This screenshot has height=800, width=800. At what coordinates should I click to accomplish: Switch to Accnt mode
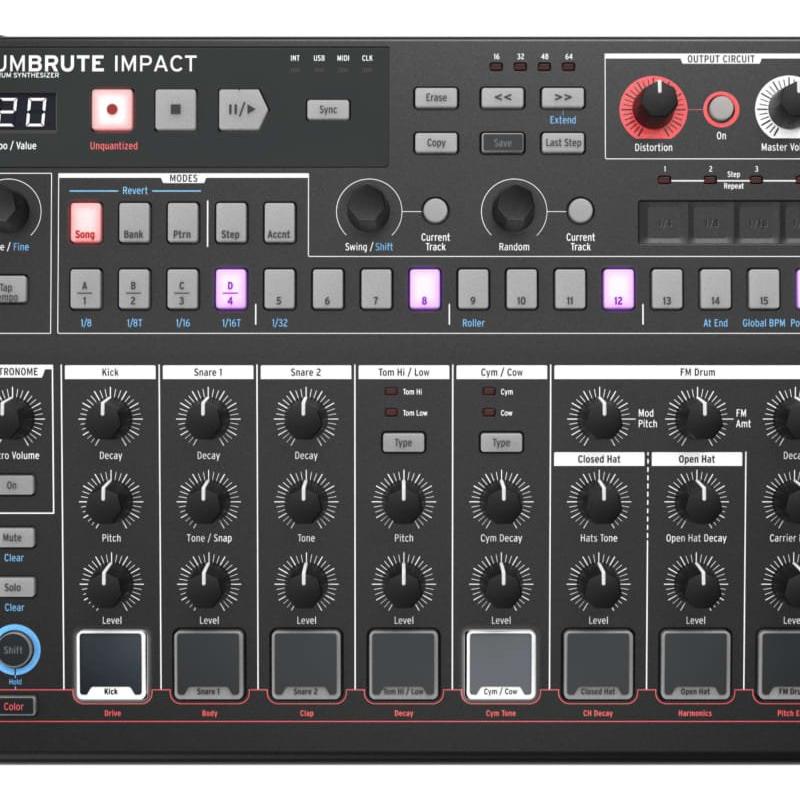click(279, 223)
